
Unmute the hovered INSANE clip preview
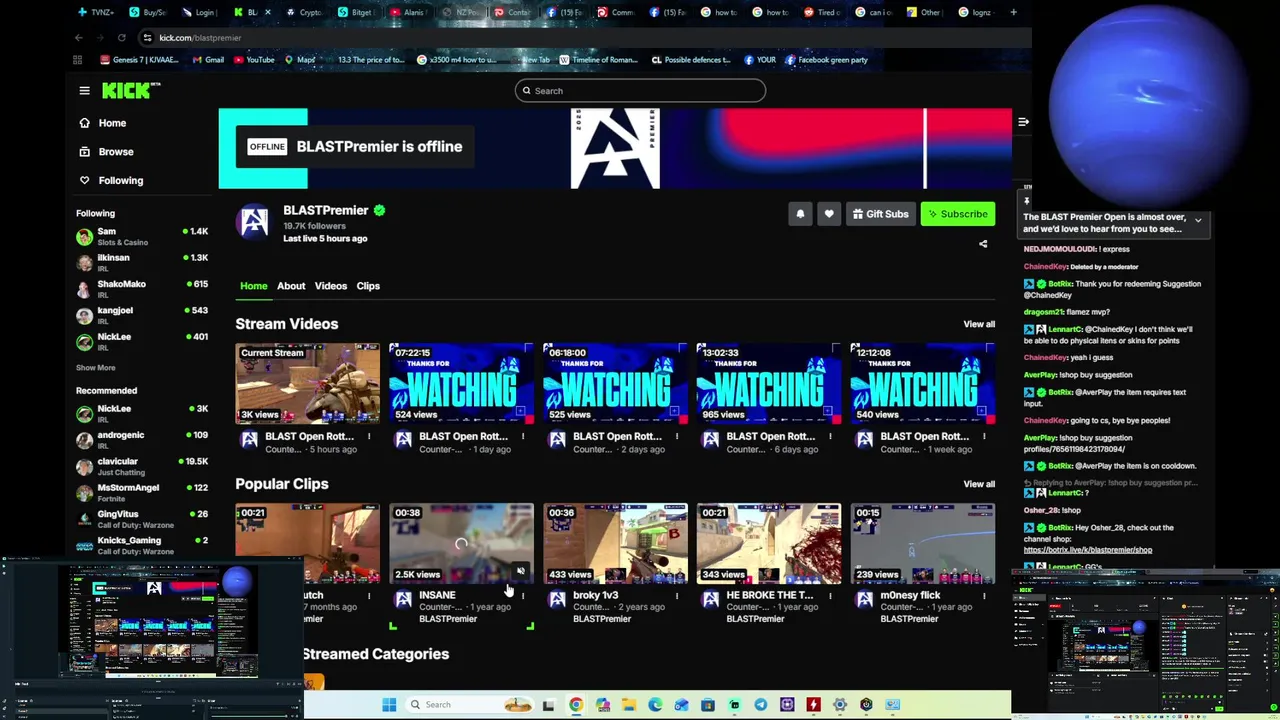pos(520,571)
